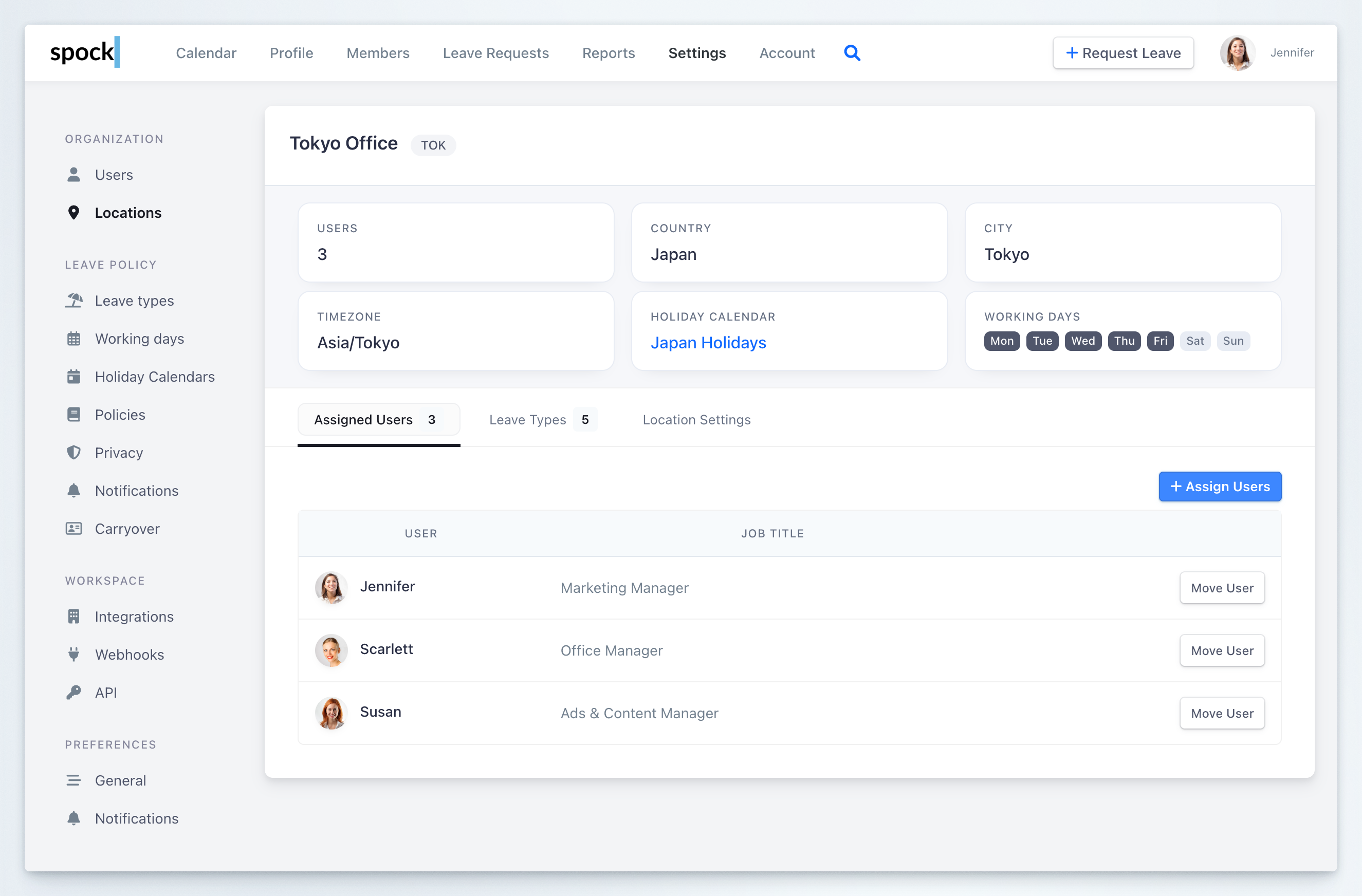Viewport: 1362px width, 896px height.
Task: Enable Saturday as a working day
Action: click(x=1195, y=341)
